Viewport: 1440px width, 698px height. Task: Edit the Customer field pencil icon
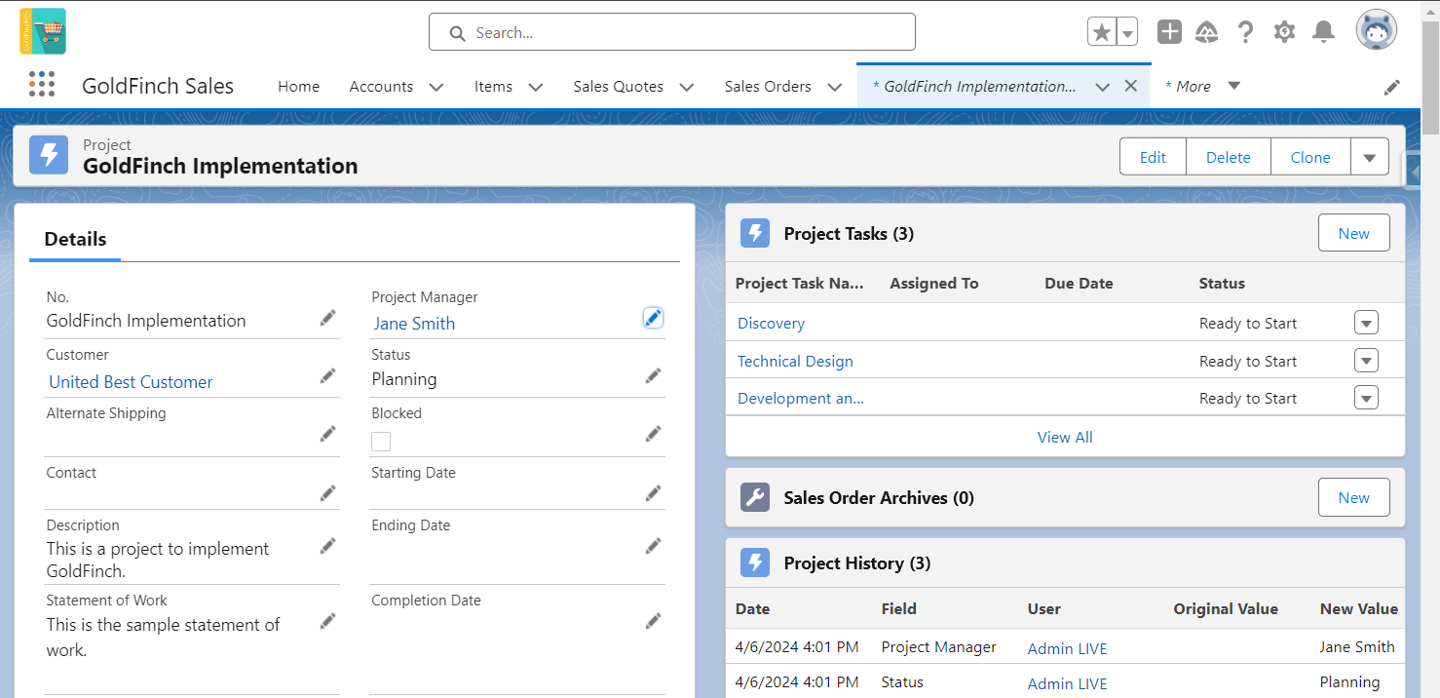327,376
